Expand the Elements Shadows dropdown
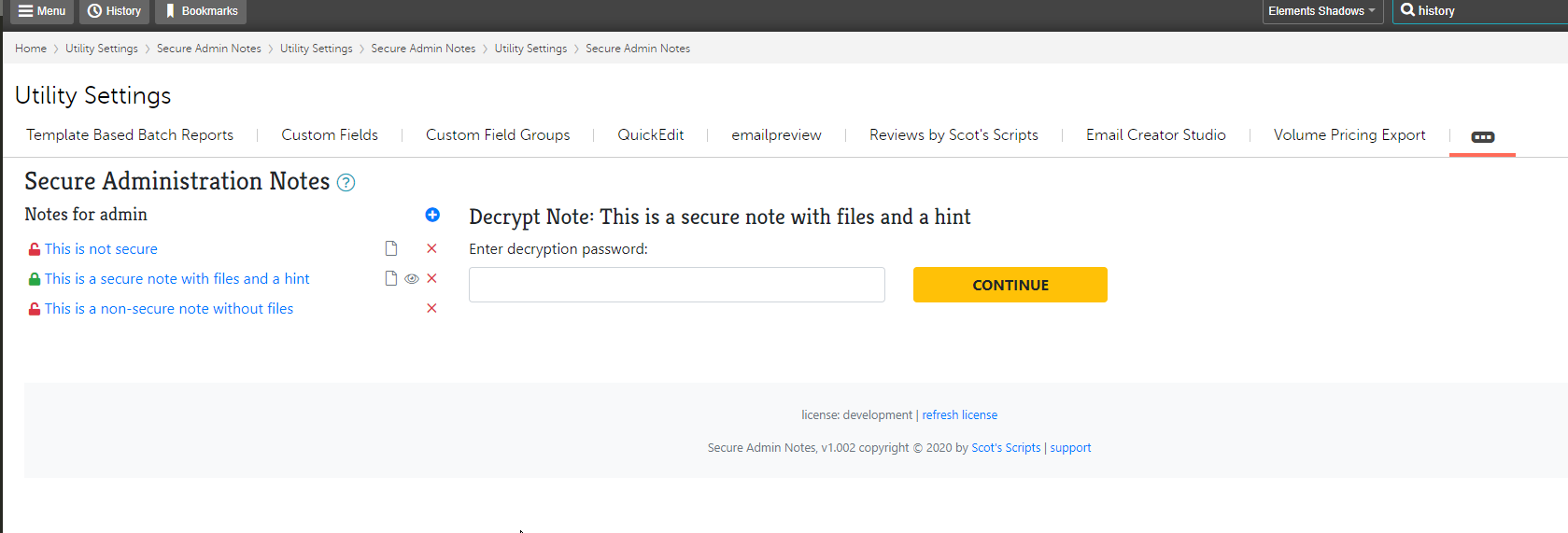Viewport: 1568px width, 533px height. tap(1321, 11)
